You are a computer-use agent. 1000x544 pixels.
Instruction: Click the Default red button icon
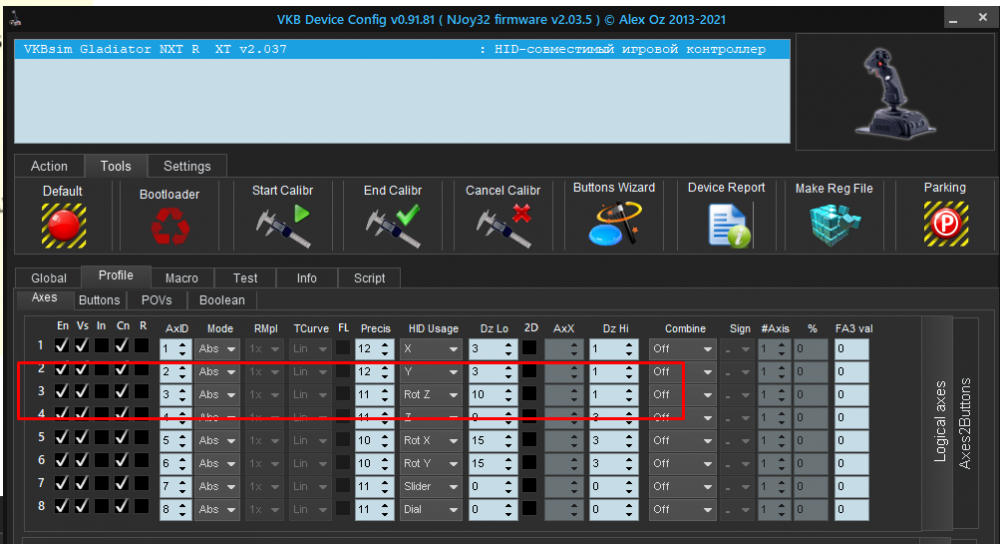pyautogui.click(x=63, y=225)
